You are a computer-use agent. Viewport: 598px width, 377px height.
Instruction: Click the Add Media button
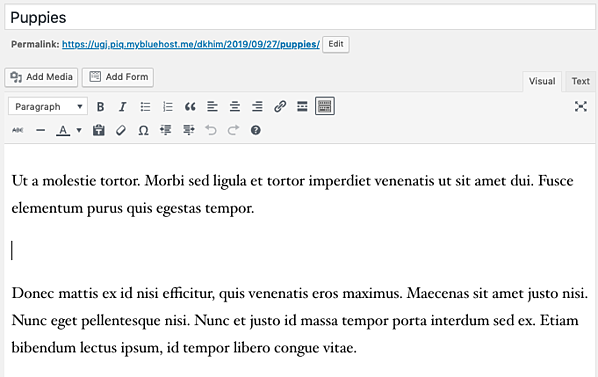41,77
